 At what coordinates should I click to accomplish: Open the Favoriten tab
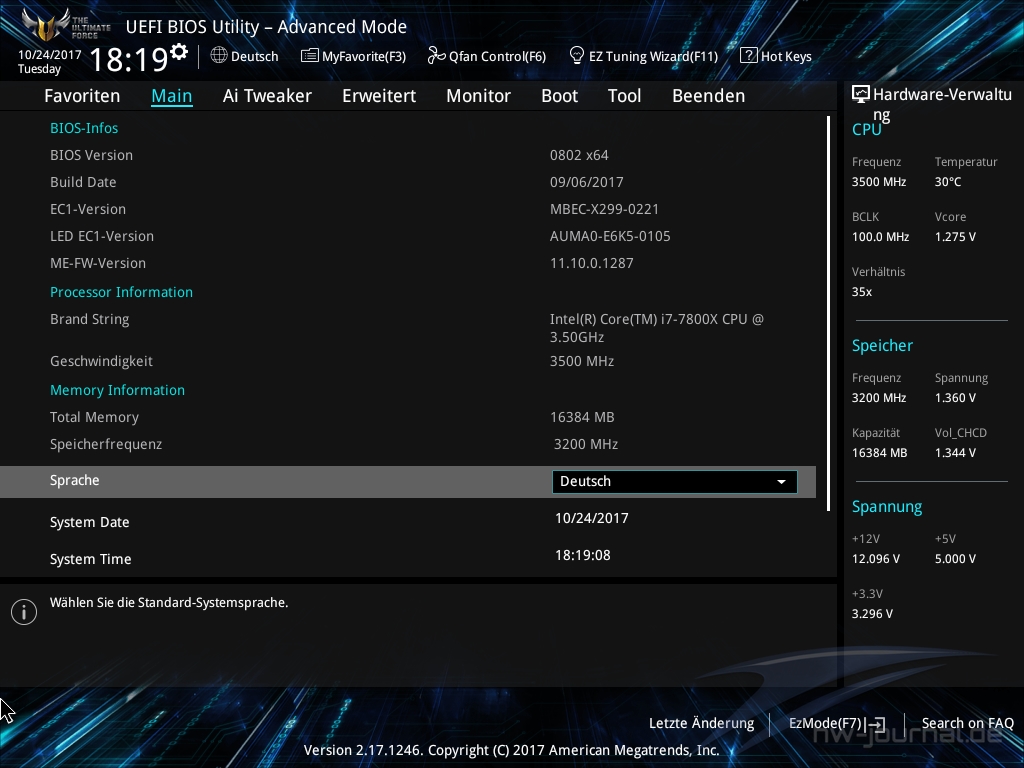point(82,96)
